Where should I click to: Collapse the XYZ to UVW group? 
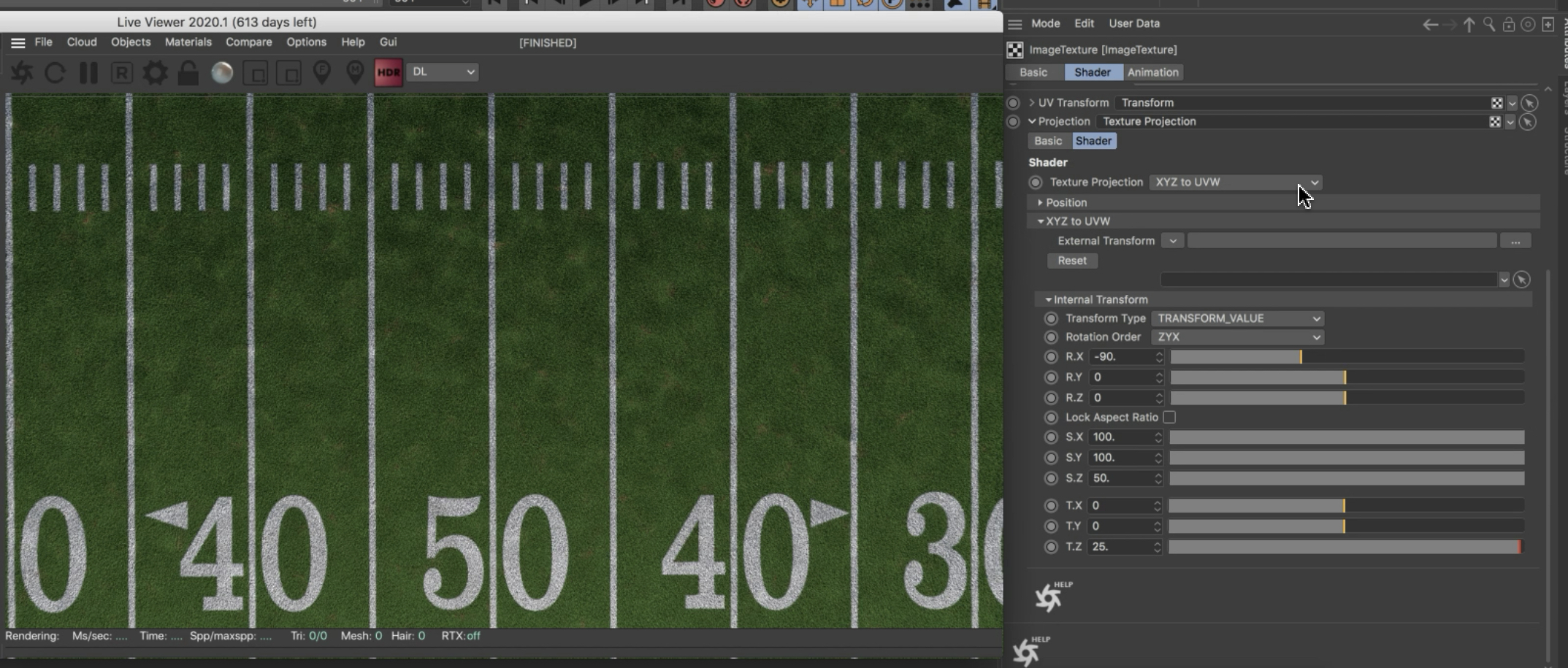(1040, 221)
